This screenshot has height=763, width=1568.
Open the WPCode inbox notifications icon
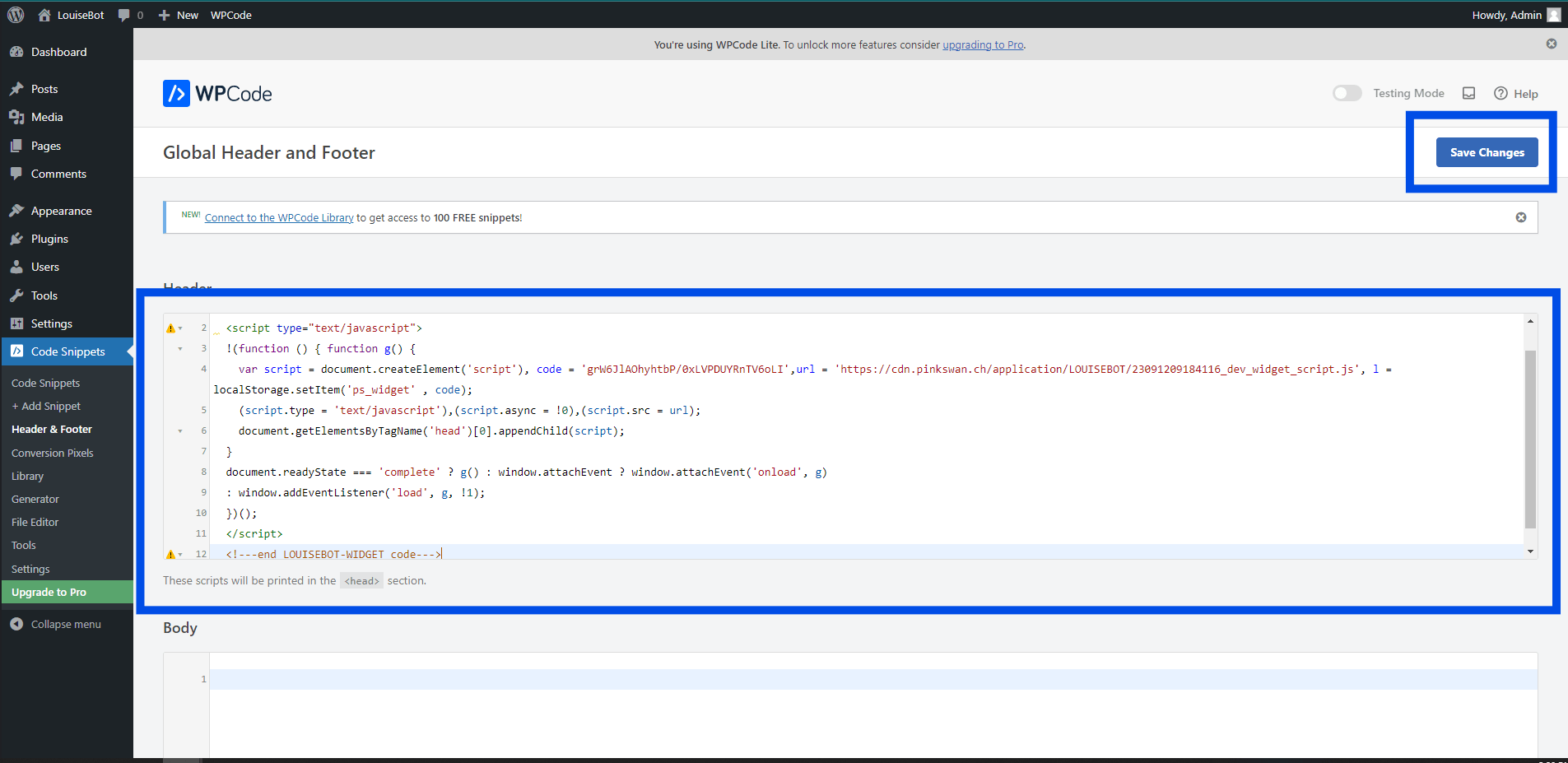[1468, 93]
